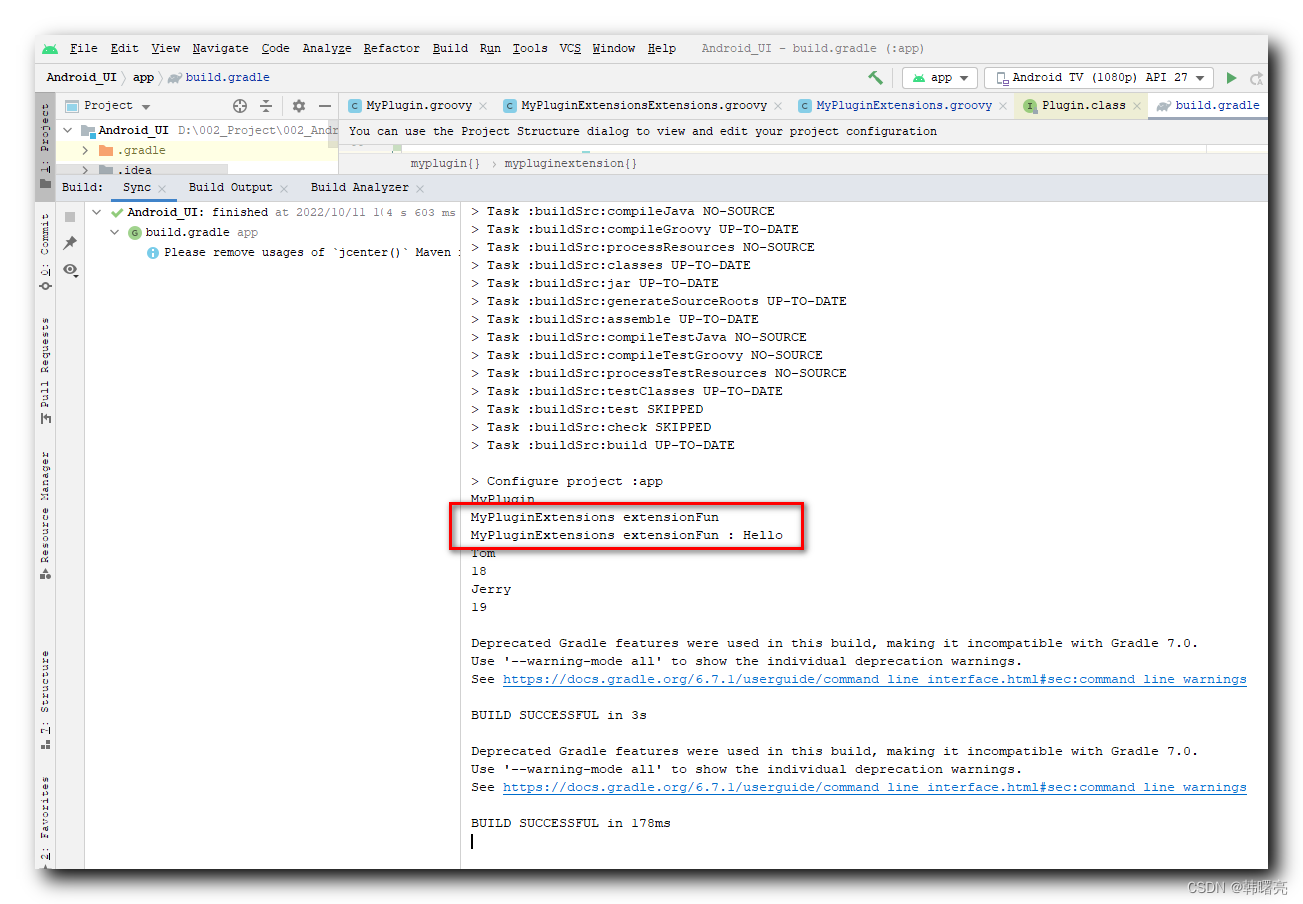
Task: Open the Edit menu
Action: pyautogui.click(x=124, y=48)
